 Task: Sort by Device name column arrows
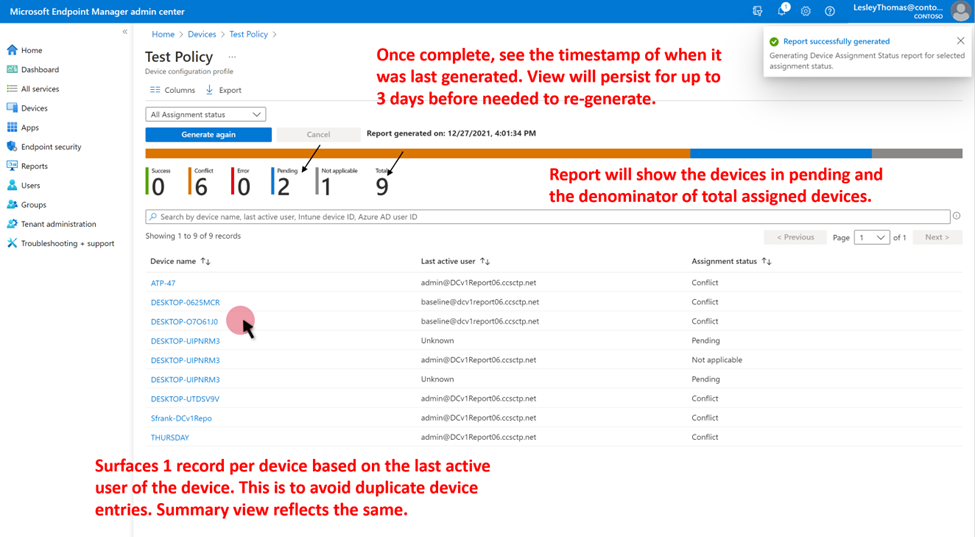coord(206,262)
